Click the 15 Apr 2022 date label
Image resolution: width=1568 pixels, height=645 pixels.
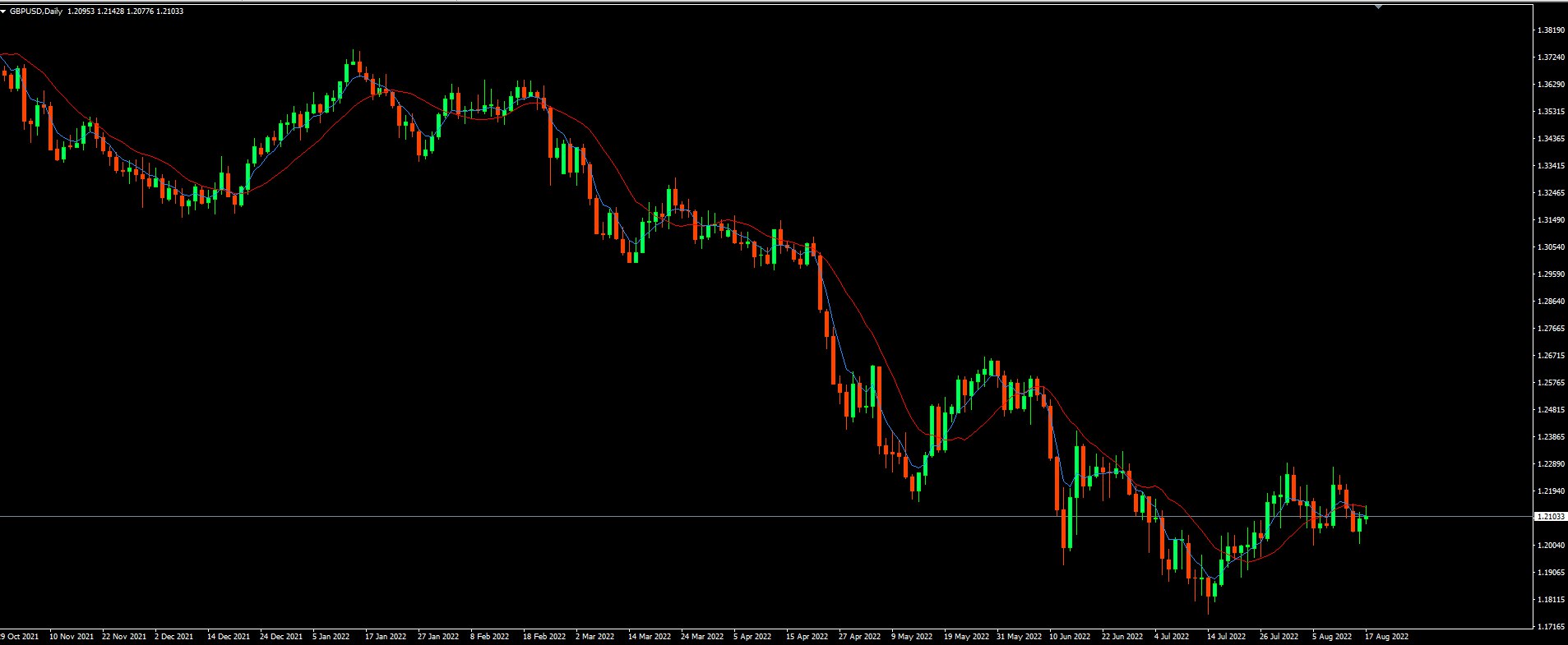[807, 637]
